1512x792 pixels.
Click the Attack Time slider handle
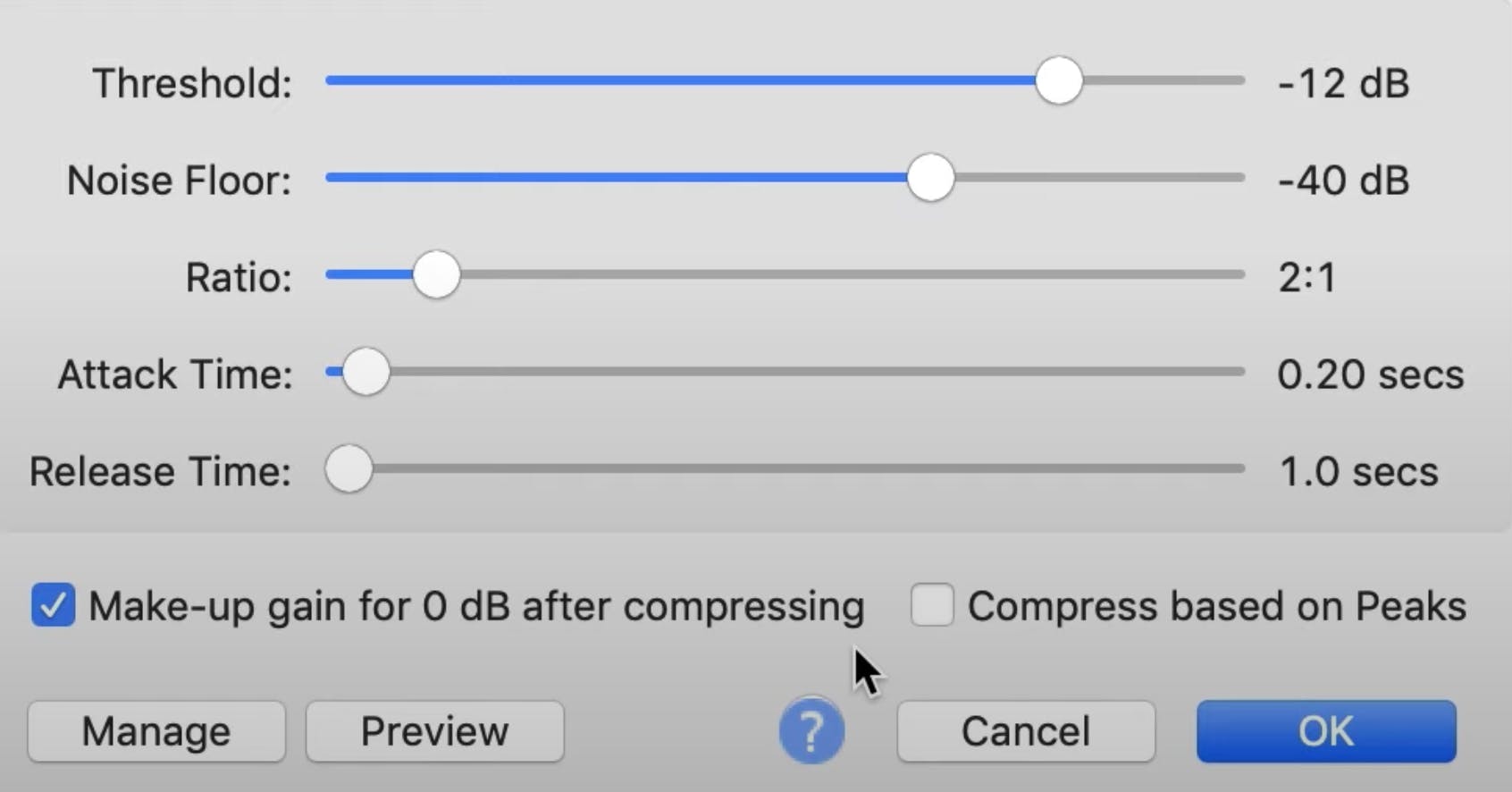pos(365,371)
